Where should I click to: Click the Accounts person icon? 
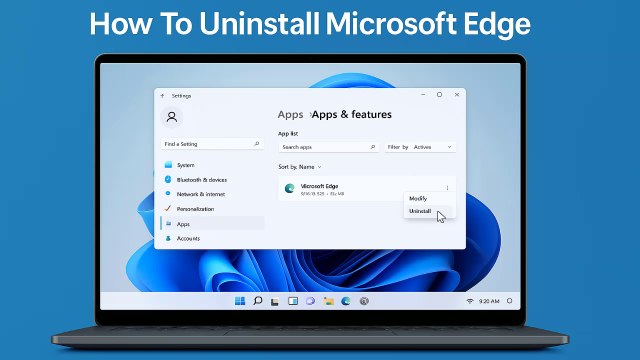pyautogui.click(x=168, y=238)
